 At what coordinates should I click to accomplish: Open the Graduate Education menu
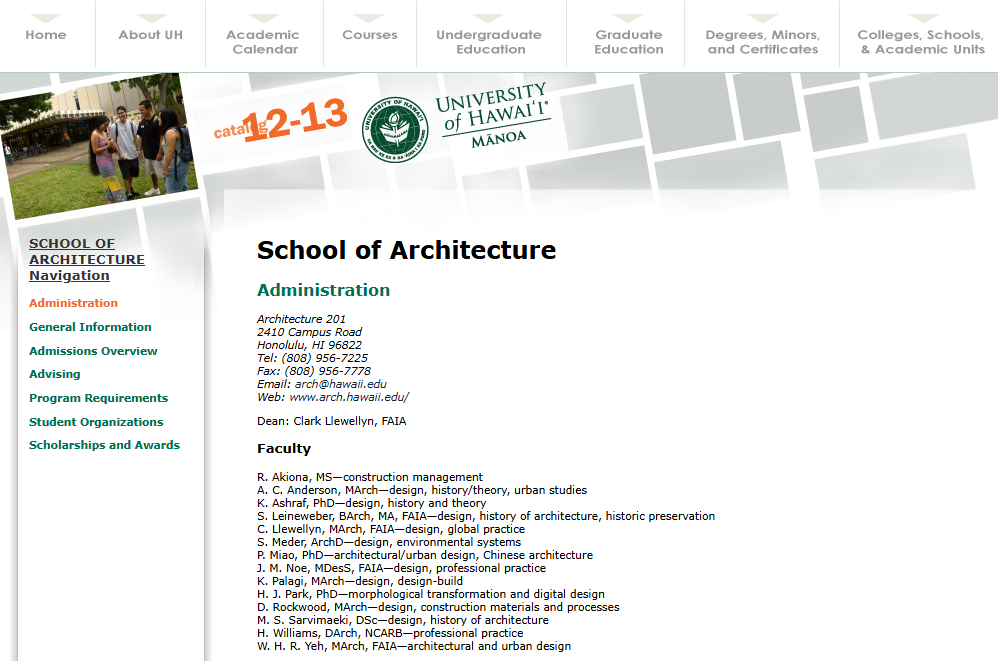pyautogui.click(x=628, y=41)
